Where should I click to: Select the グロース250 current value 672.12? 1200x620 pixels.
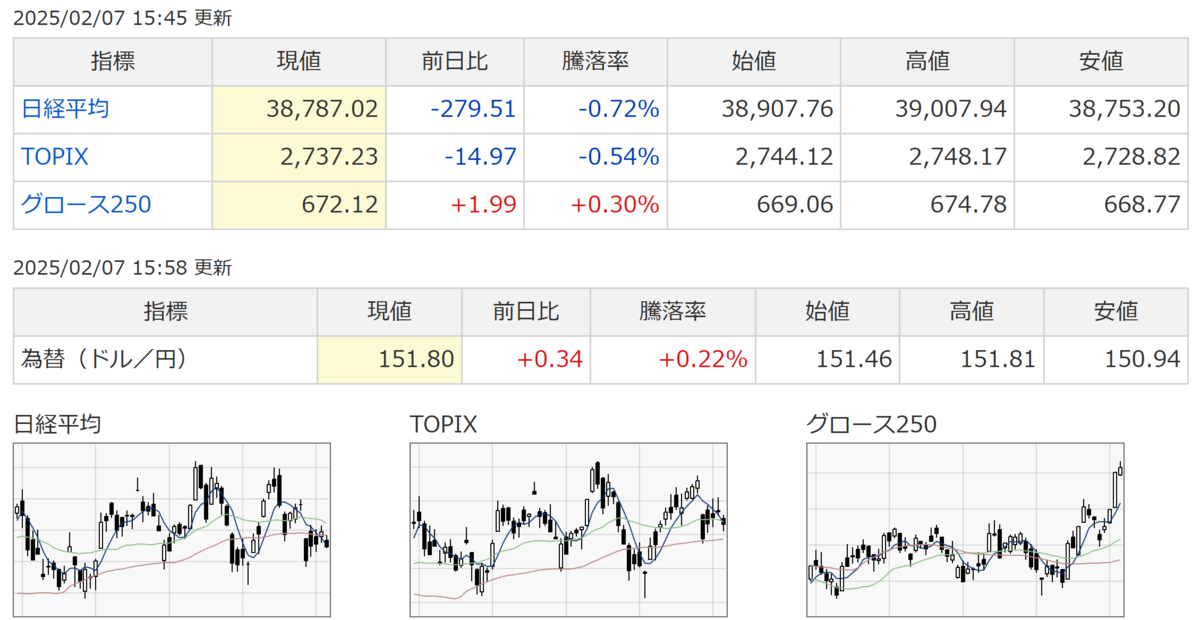click(340, 205)
